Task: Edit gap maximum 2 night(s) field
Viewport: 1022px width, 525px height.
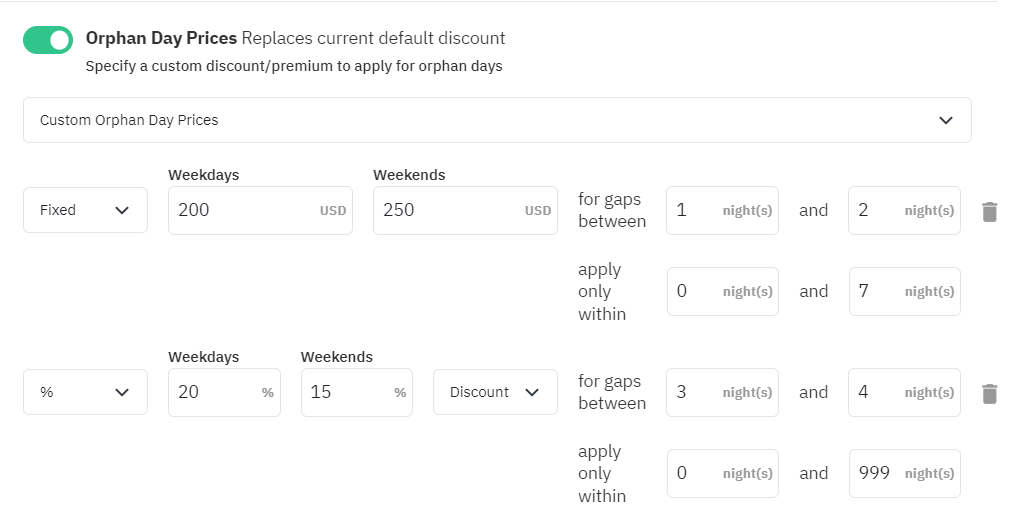Action: click(x=904, y=210)
